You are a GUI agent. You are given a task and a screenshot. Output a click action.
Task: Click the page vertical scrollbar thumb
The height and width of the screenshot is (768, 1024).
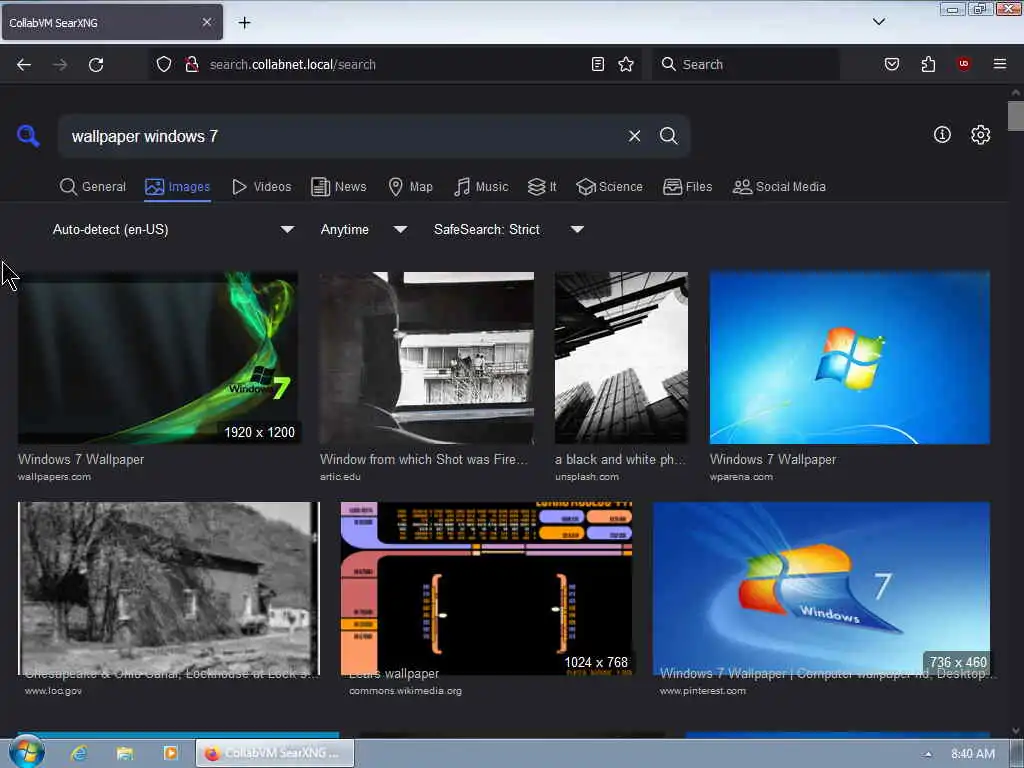point(1016,116)
